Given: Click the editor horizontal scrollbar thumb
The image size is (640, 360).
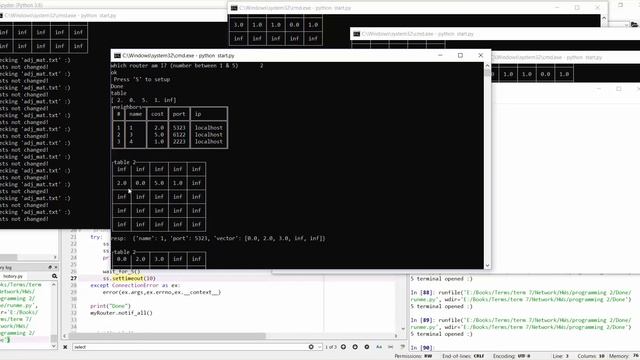Looking at the screenshot, I should click(x=167, y=336).
